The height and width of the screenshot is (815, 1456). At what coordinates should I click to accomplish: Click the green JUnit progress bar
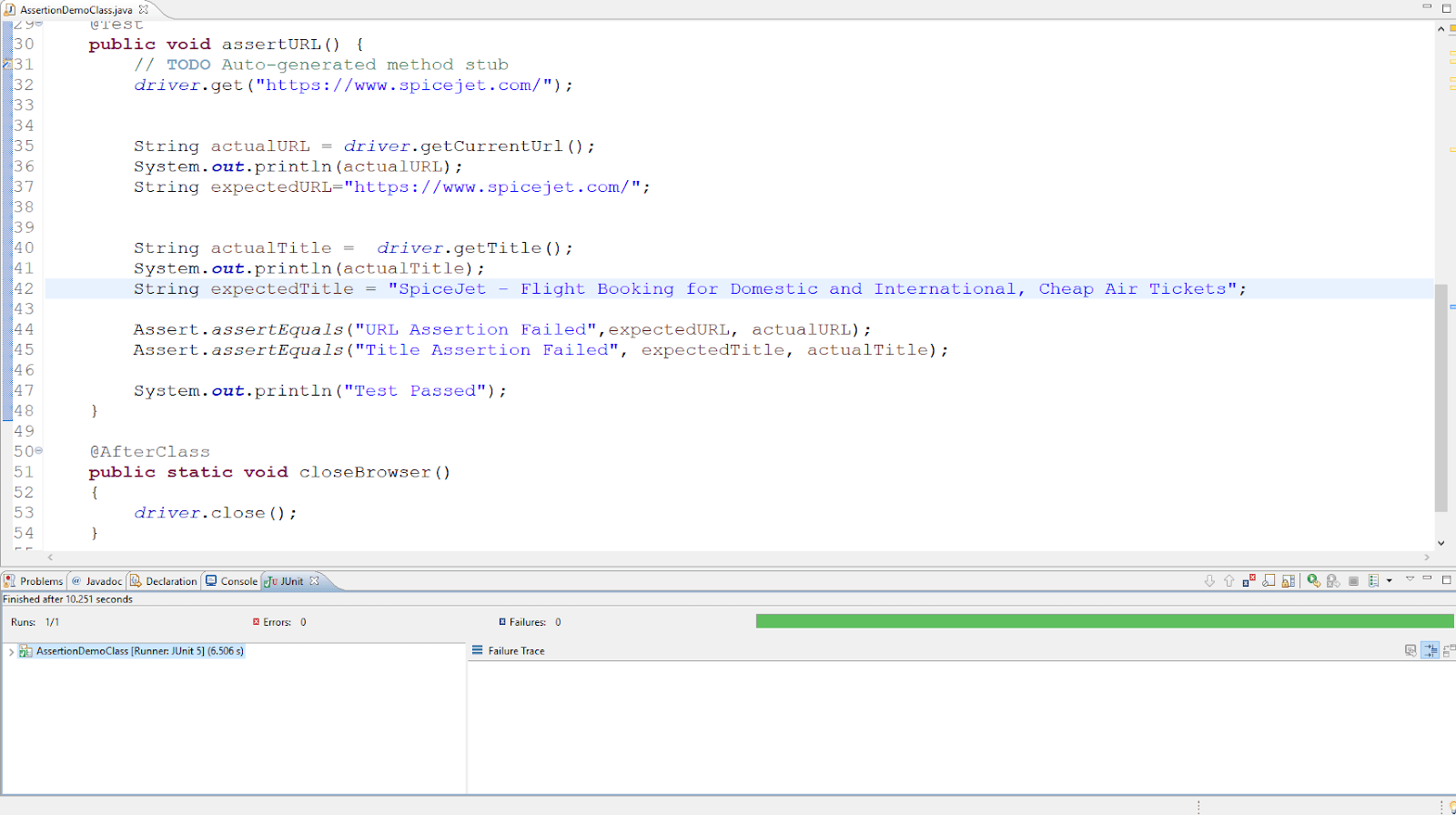(1105, 621)
